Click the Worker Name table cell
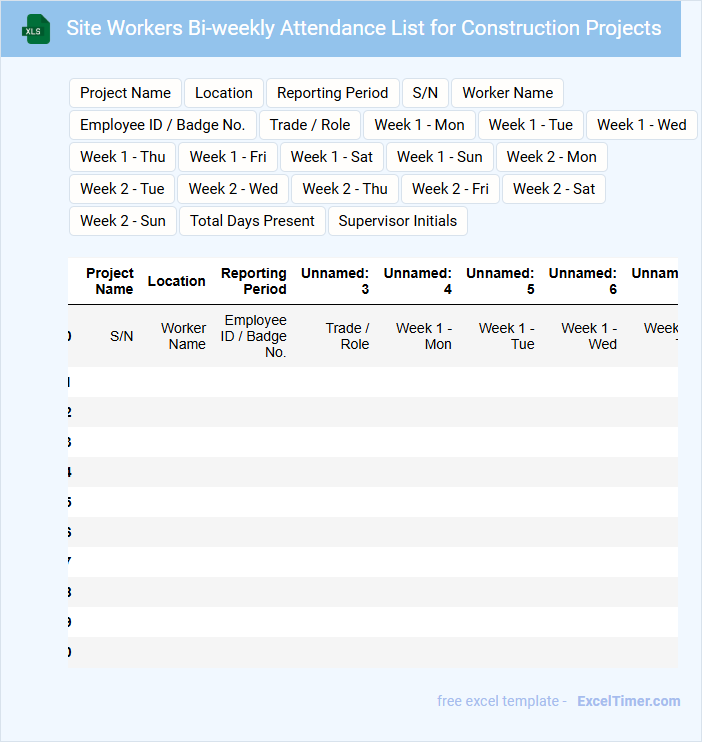This screenshot has width=702, height=742. [184, 336]
